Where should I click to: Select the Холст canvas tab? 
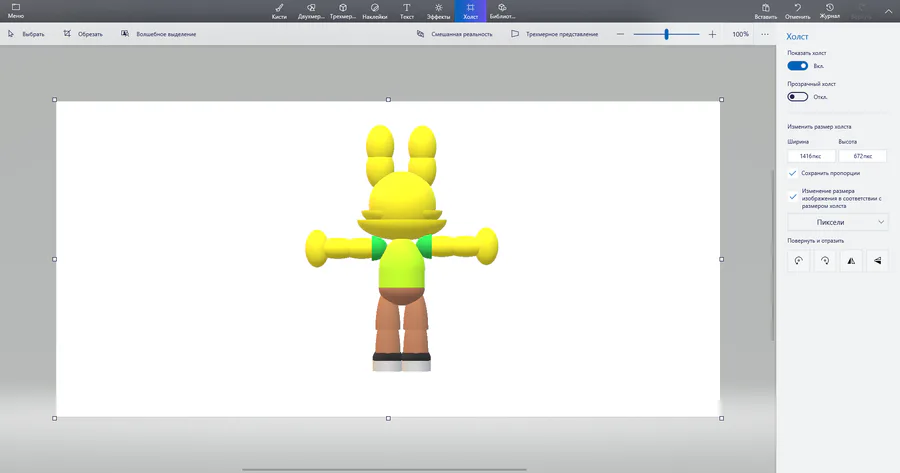pyautogui.click(x=470, y=11)
